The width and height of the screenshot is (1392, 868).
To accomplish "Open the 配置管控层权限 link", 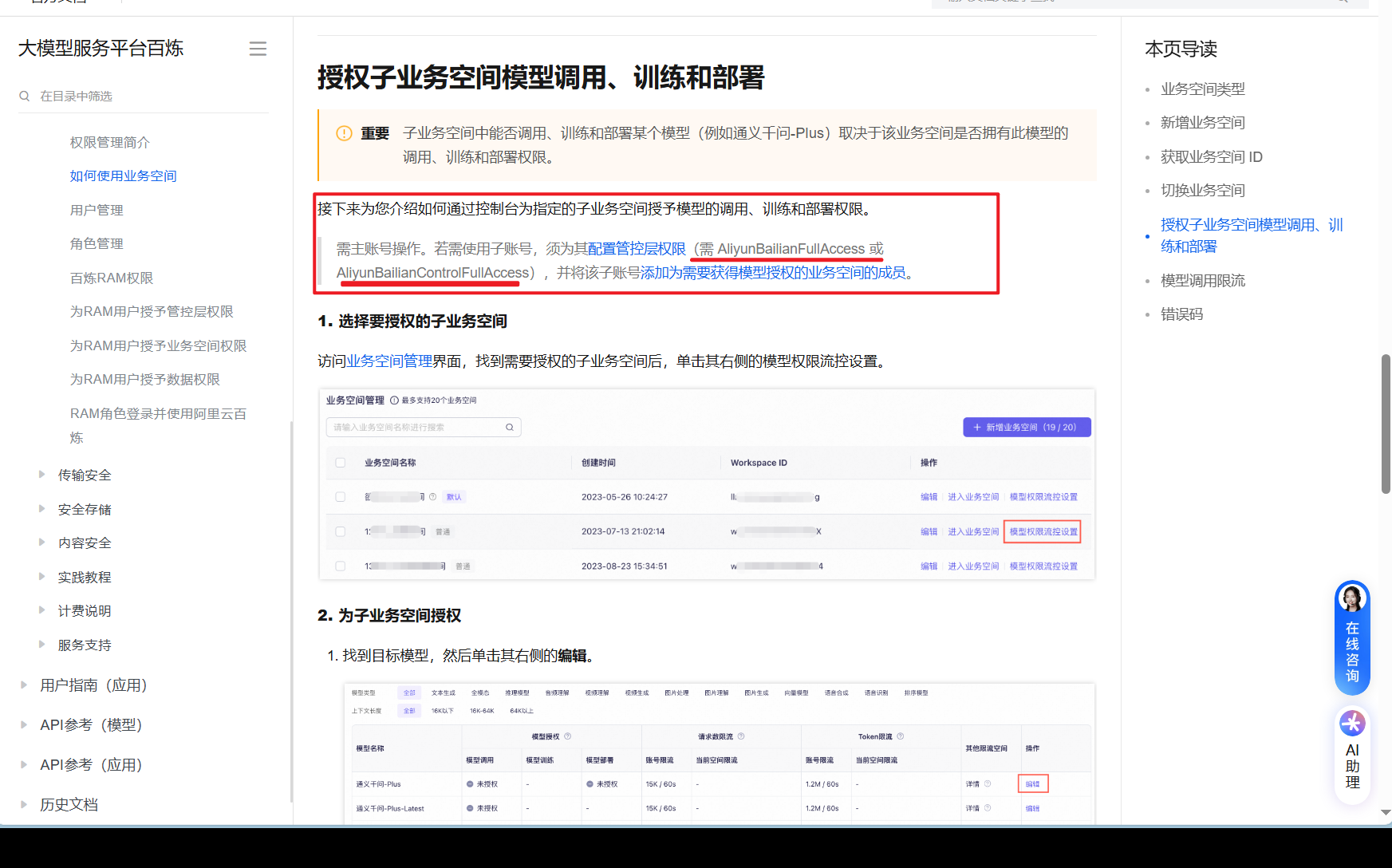I will 636,249.
